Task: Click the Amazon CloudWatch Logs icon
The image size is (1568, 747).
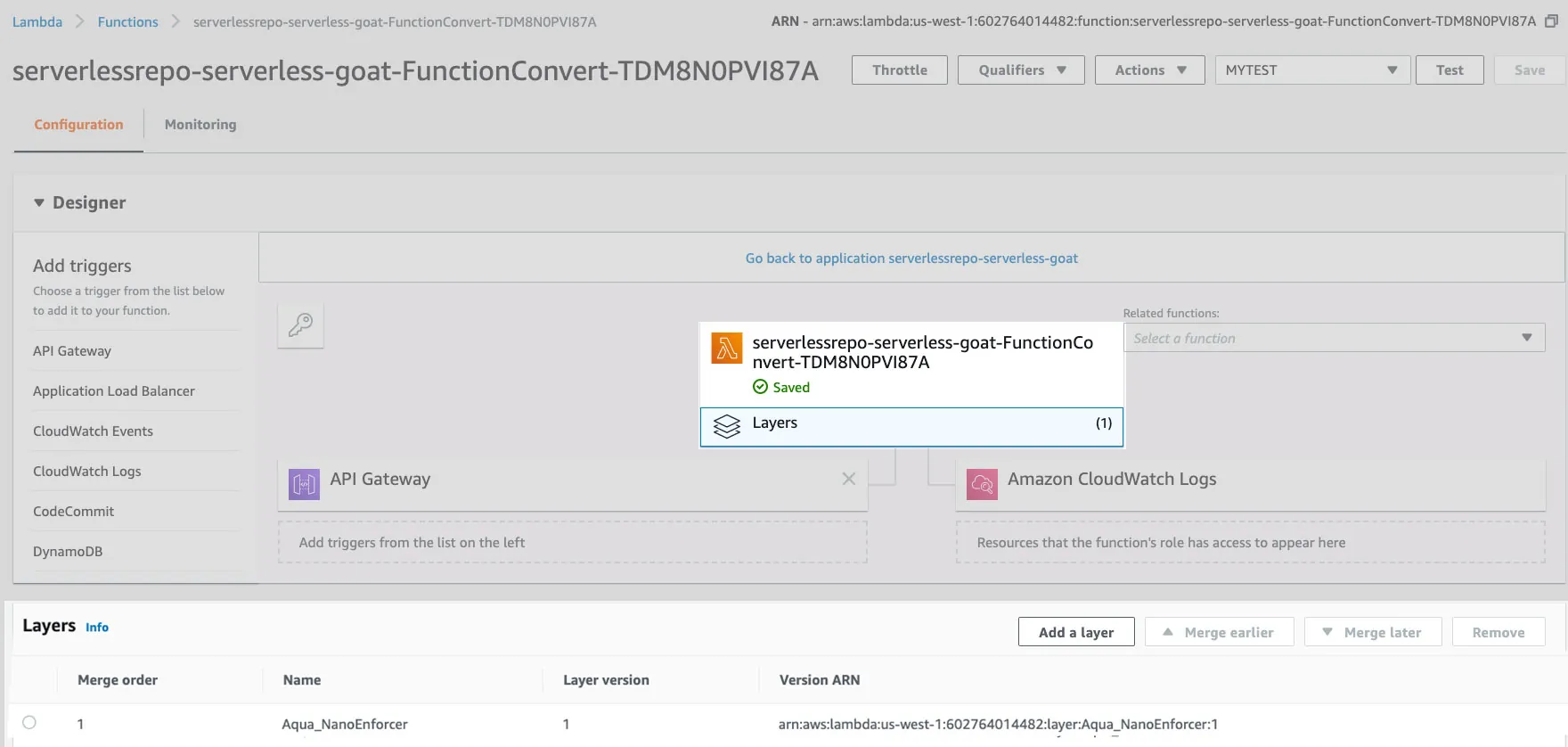Action: (x=982, y=484)
